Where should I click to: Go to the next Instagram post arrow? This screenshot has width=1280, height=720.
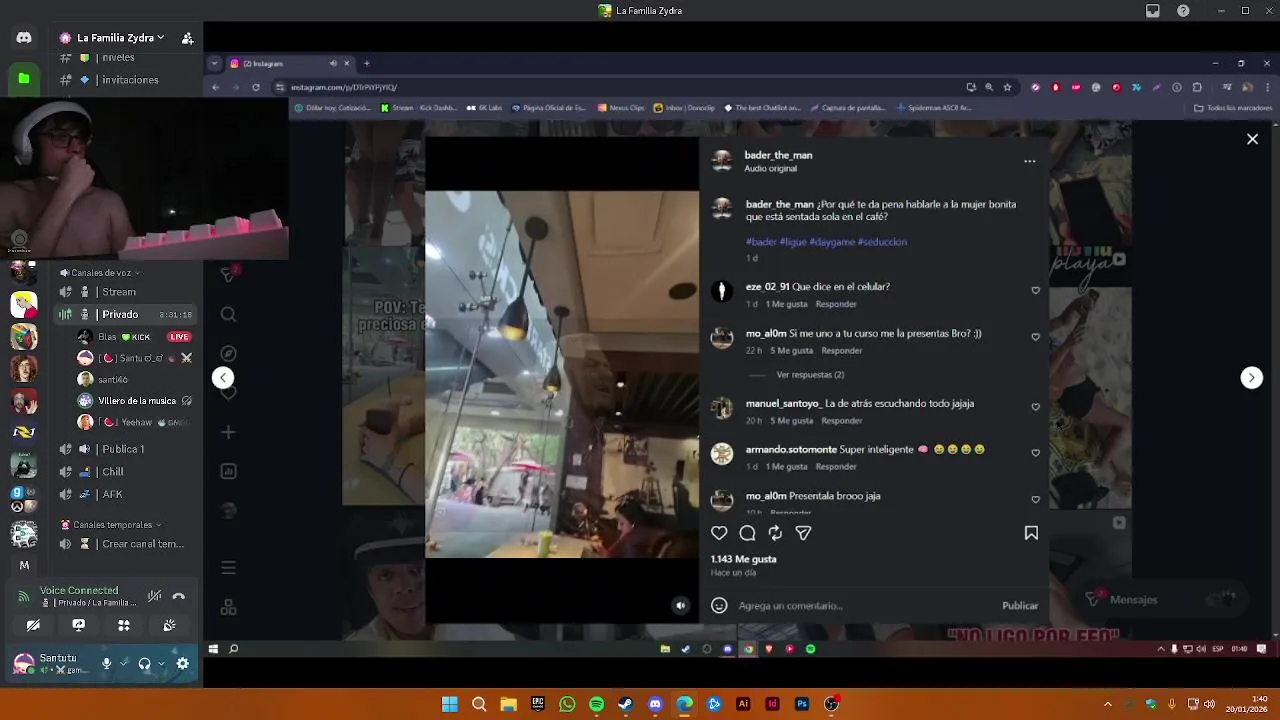click(x=1251, y=377)
